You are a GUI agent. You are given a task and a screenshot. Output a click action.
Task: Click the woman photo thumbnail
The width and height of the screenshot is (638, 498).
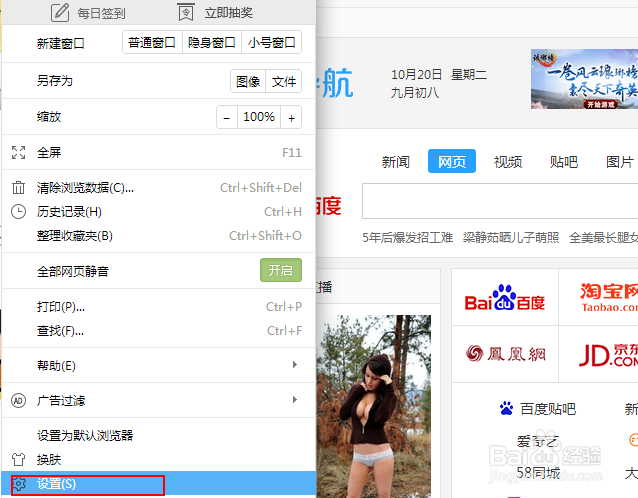tap(374, 406)
